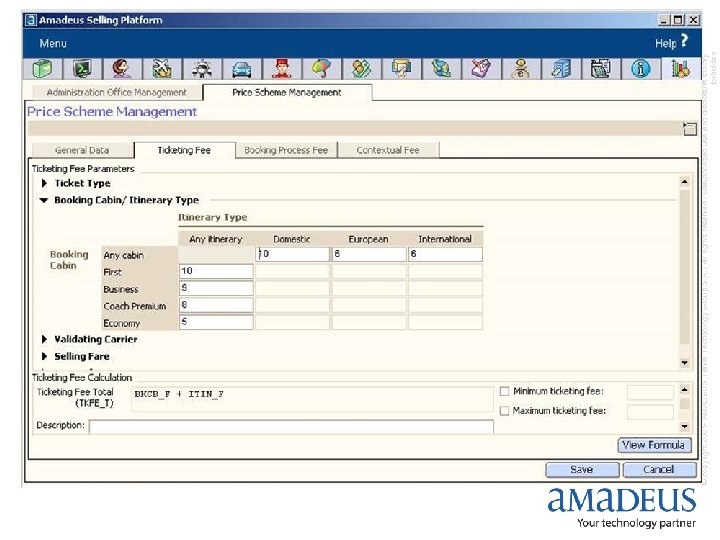This screenshot has height=540, width=720.
Task: Click the First cabin Any itinerary field
Action: (x=216, y=271)
